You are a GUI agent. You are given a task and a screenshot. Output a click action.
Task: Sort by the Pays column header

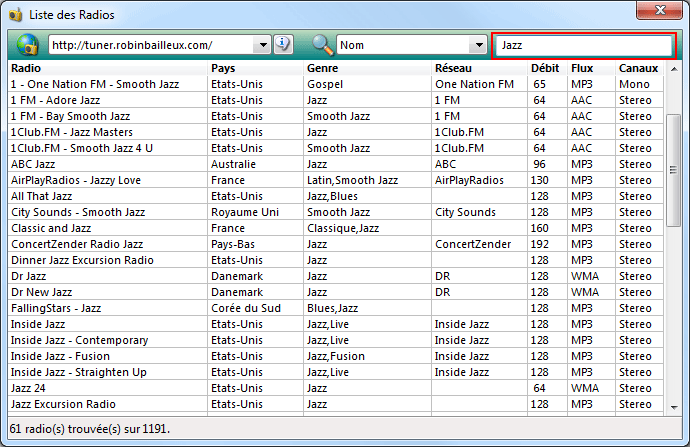point(255,68)
